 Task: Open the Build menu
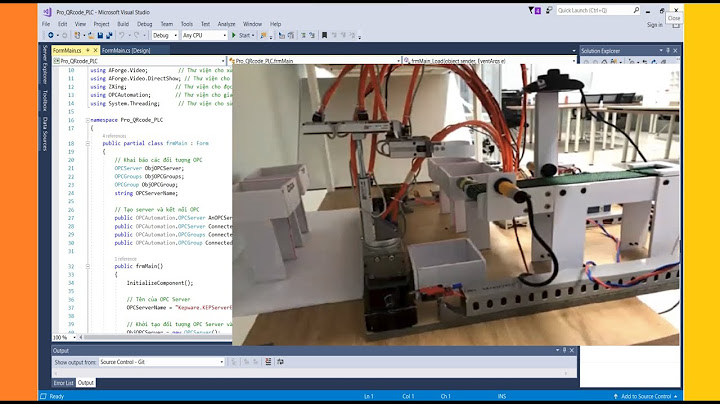tap(123, 24)
